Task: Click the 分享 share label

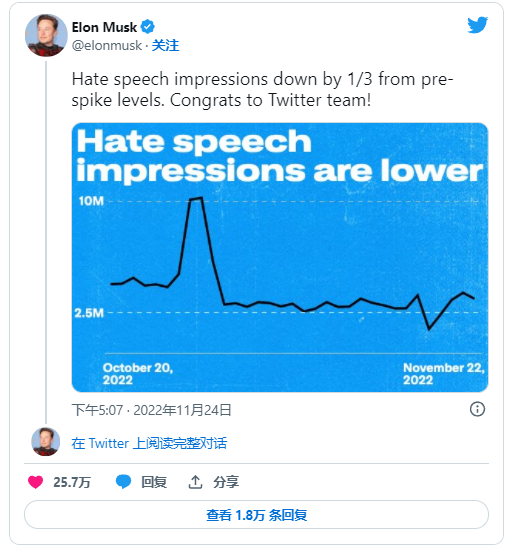Action: click(226, 482)
